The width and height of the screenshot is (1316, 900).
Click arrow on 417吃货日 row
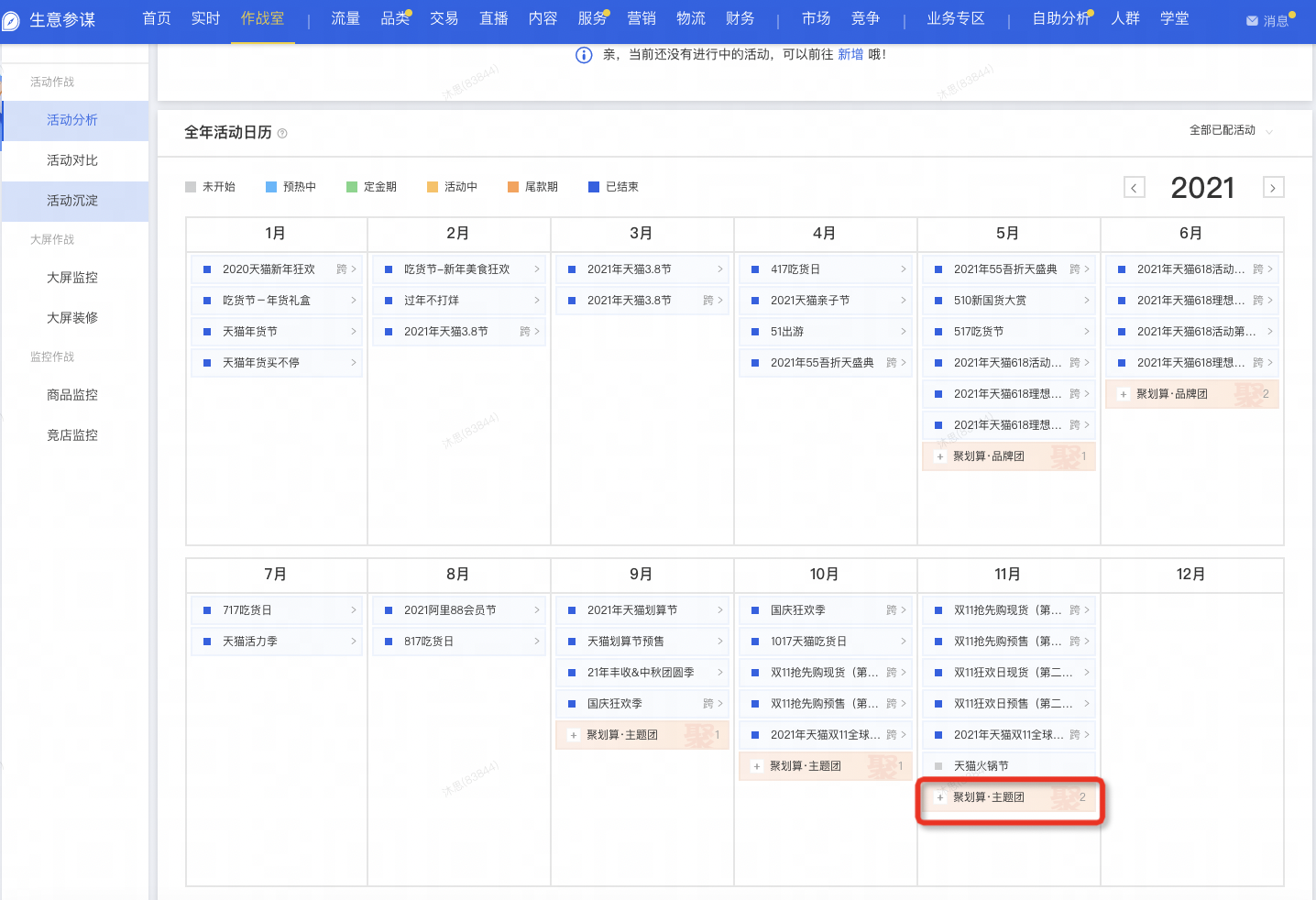904,269
